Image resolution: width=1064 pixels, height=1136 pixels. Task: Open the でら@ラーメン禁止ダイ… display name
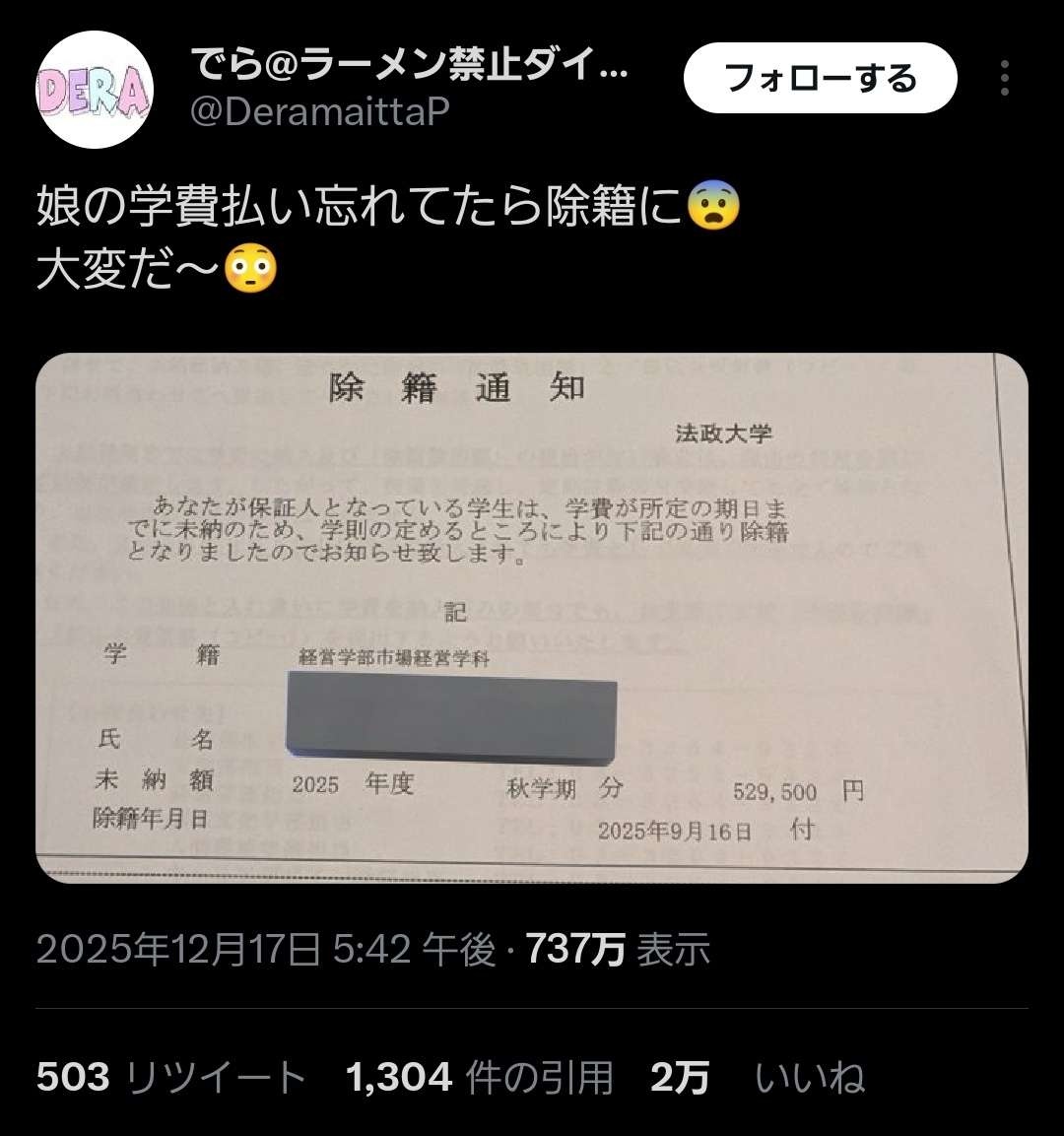click(409, 64)
